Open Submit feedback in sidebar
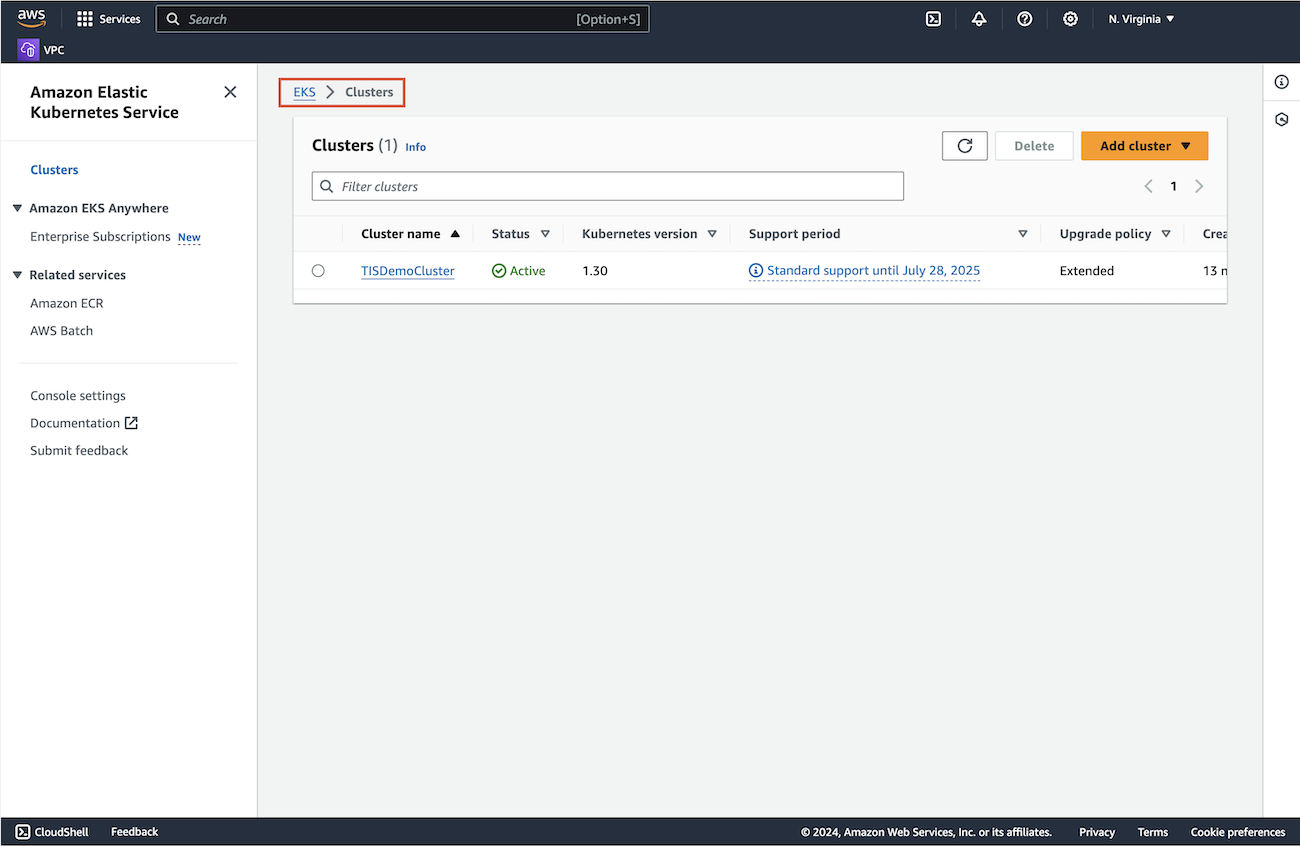 pyautogui.click(x=79, y=451)
